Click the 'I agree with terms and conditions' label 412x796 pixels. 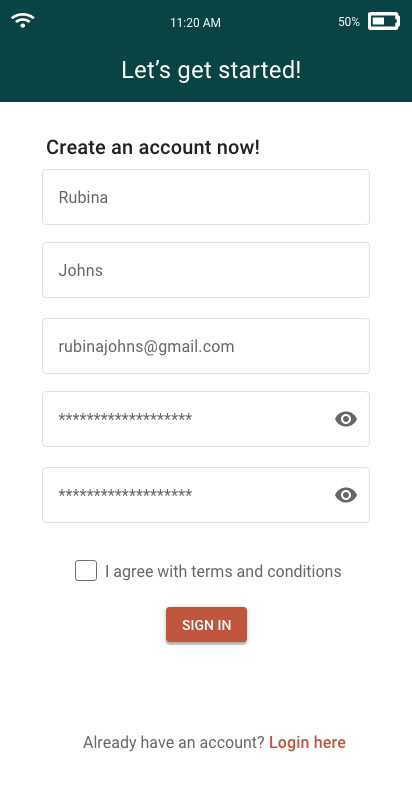coord(223,571)
